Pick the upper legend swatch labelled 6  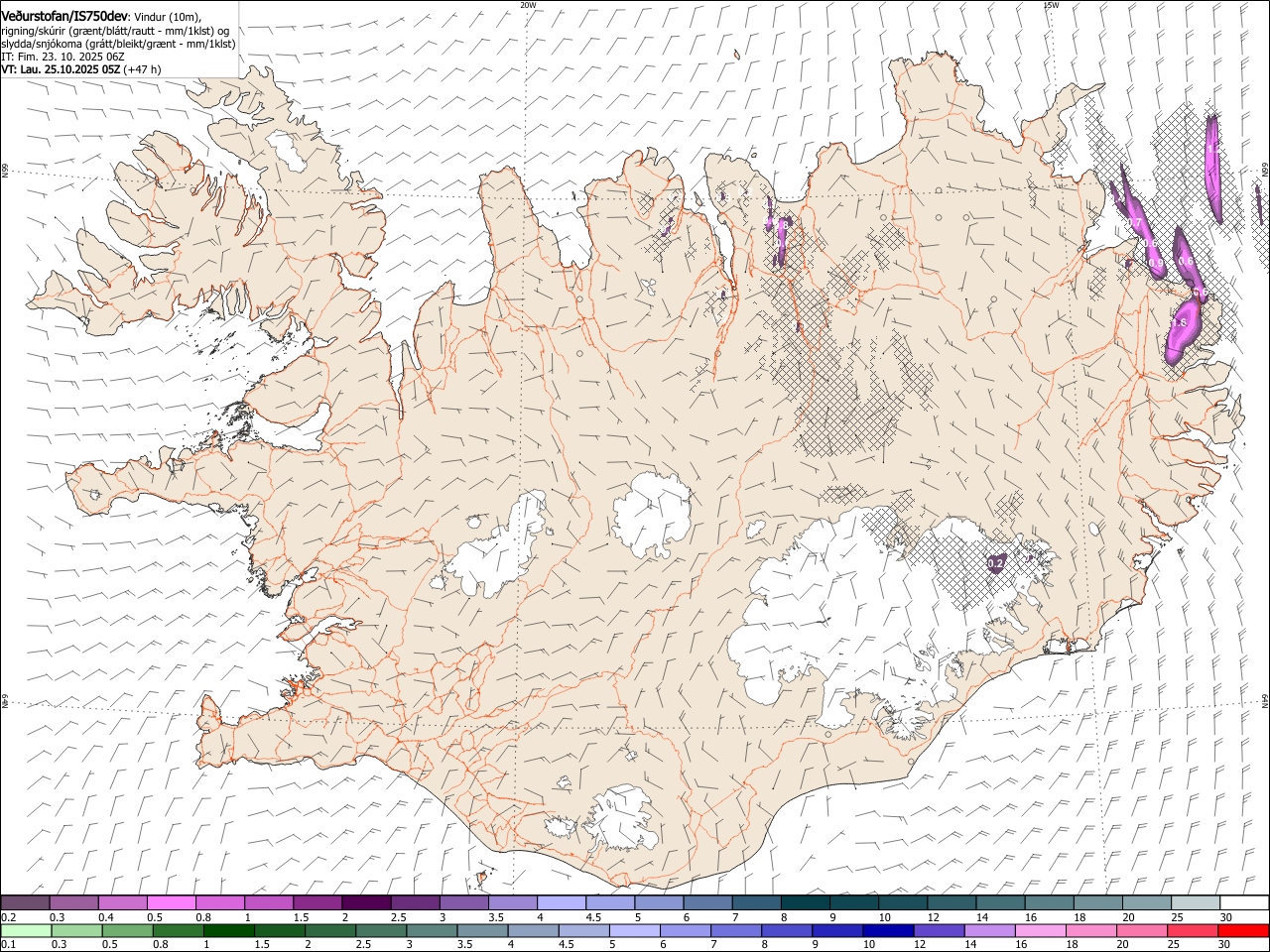(706, 903)
